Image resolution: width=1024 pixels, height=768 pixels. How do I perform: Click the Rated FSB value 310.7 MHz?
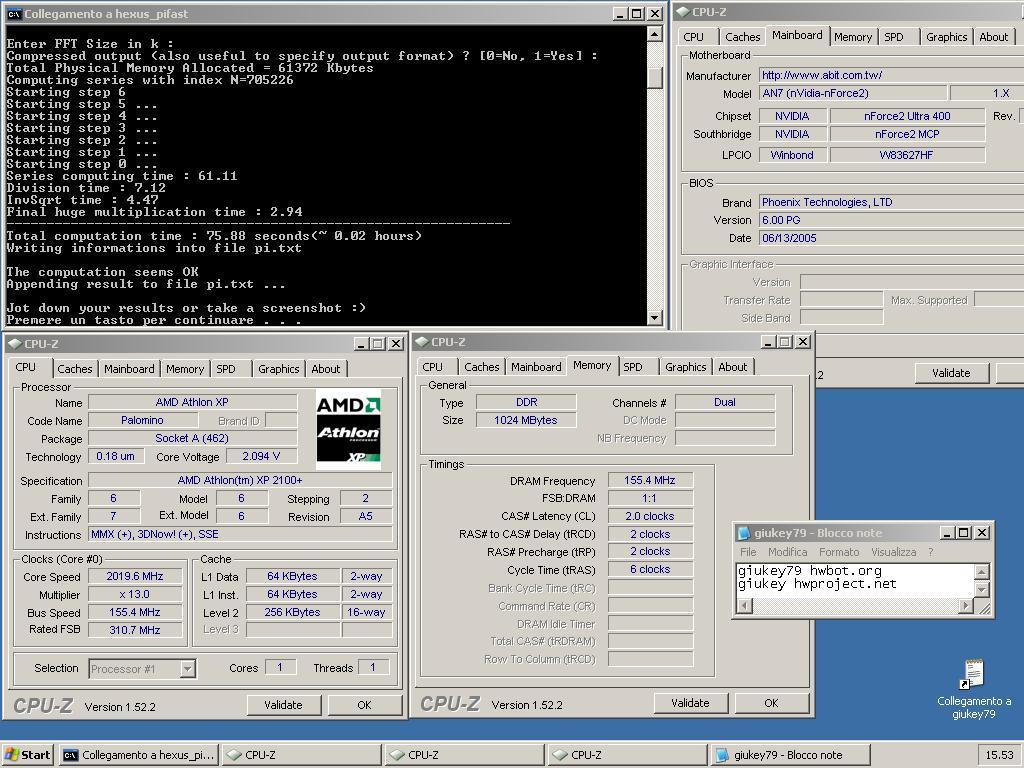pos(135,630)
